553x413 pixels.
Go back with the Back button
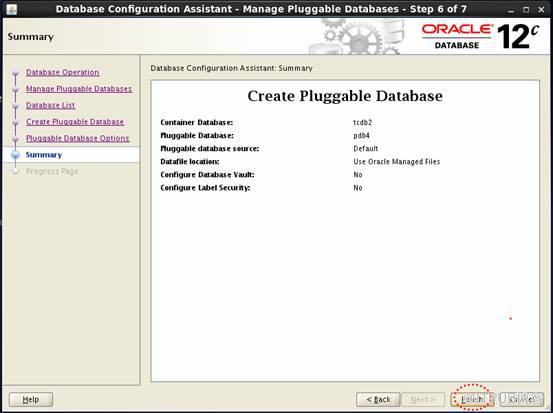[x=378, y=400]
